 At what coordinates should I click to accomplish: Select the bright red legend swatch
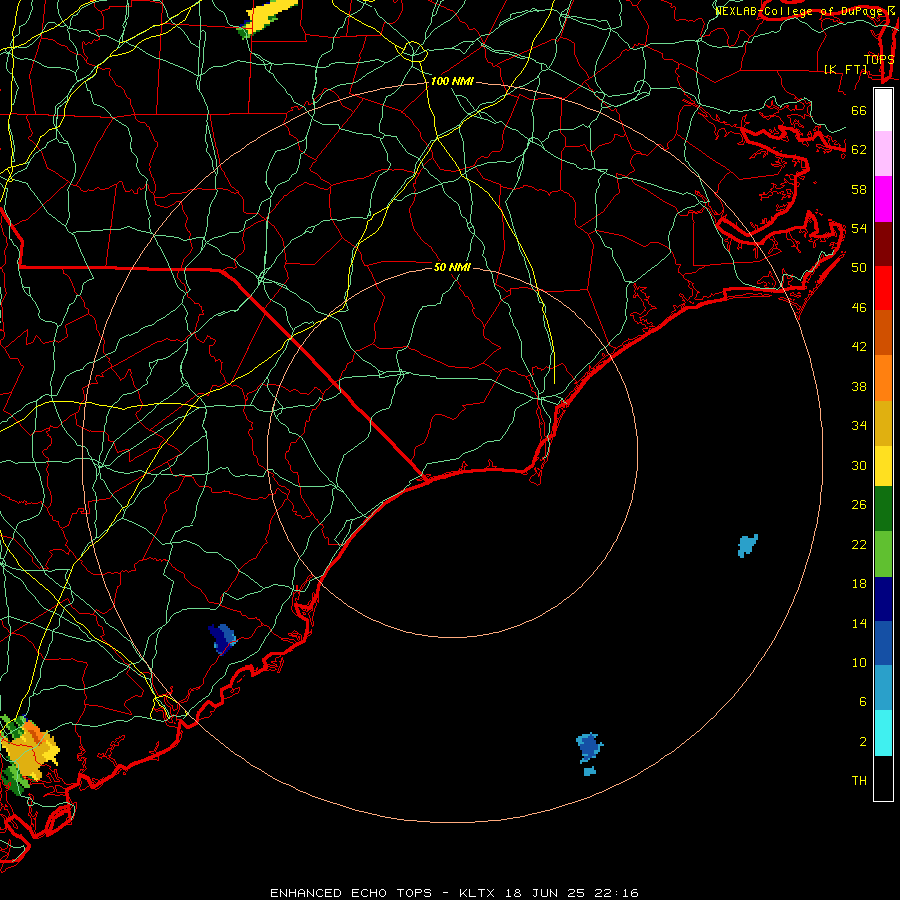(883, 288)
